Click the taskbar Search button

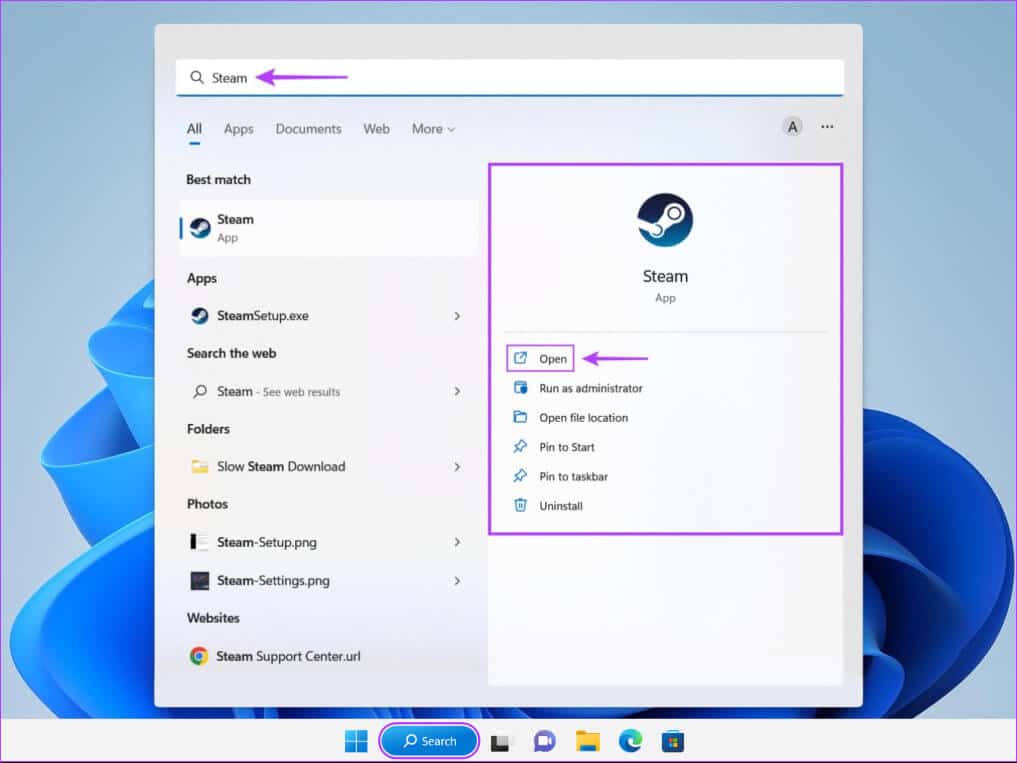[x=429, y=741]
